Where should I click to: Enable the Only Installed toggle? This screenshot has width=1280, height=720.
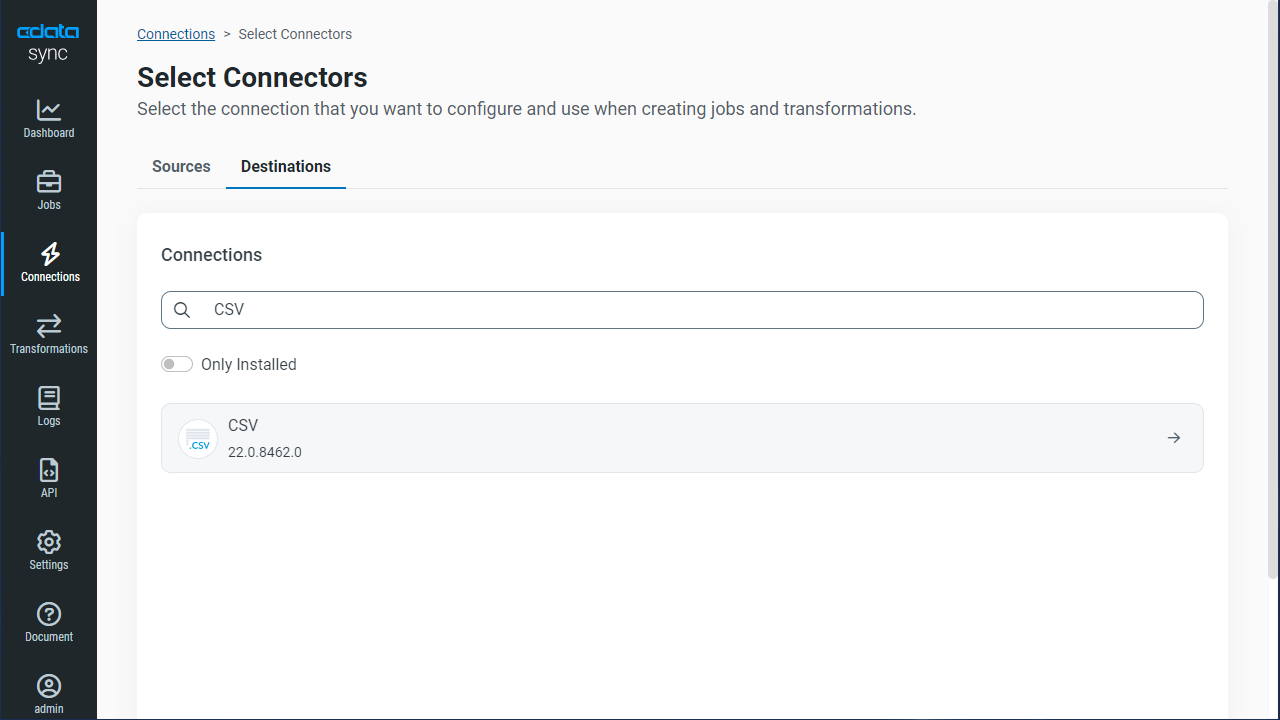click(177, 365)
